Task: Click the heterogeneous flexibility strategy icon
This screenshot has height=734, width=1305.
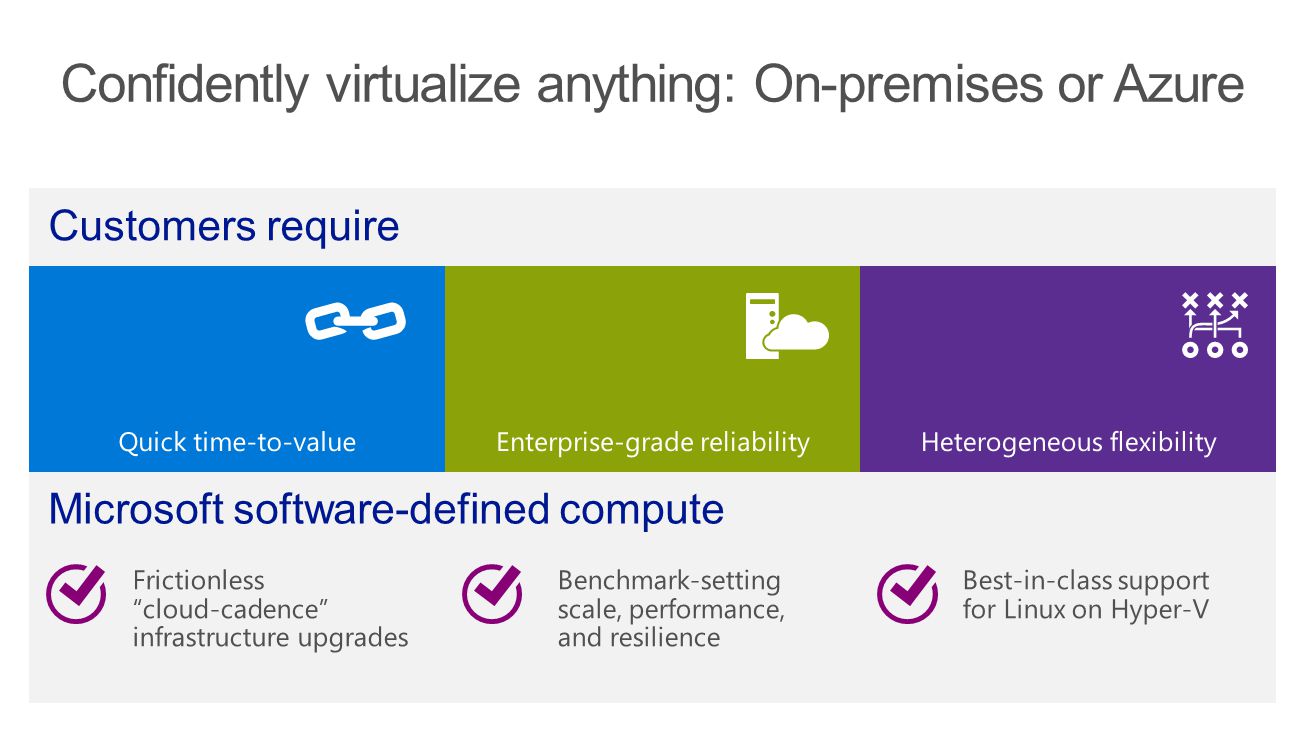Action: 1214,325
